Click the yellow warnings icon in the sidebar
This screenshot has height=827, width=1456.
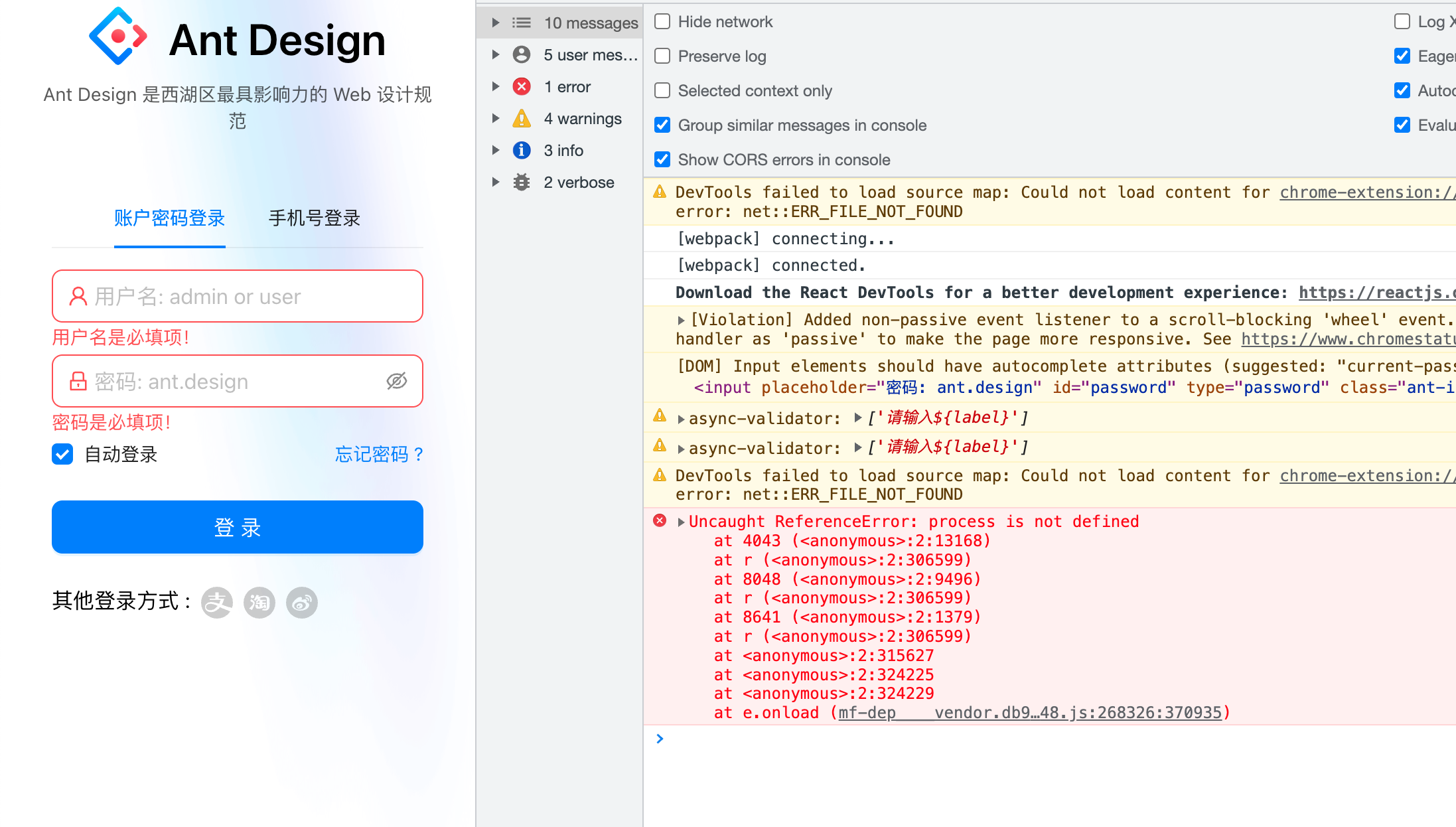(522, 118)
